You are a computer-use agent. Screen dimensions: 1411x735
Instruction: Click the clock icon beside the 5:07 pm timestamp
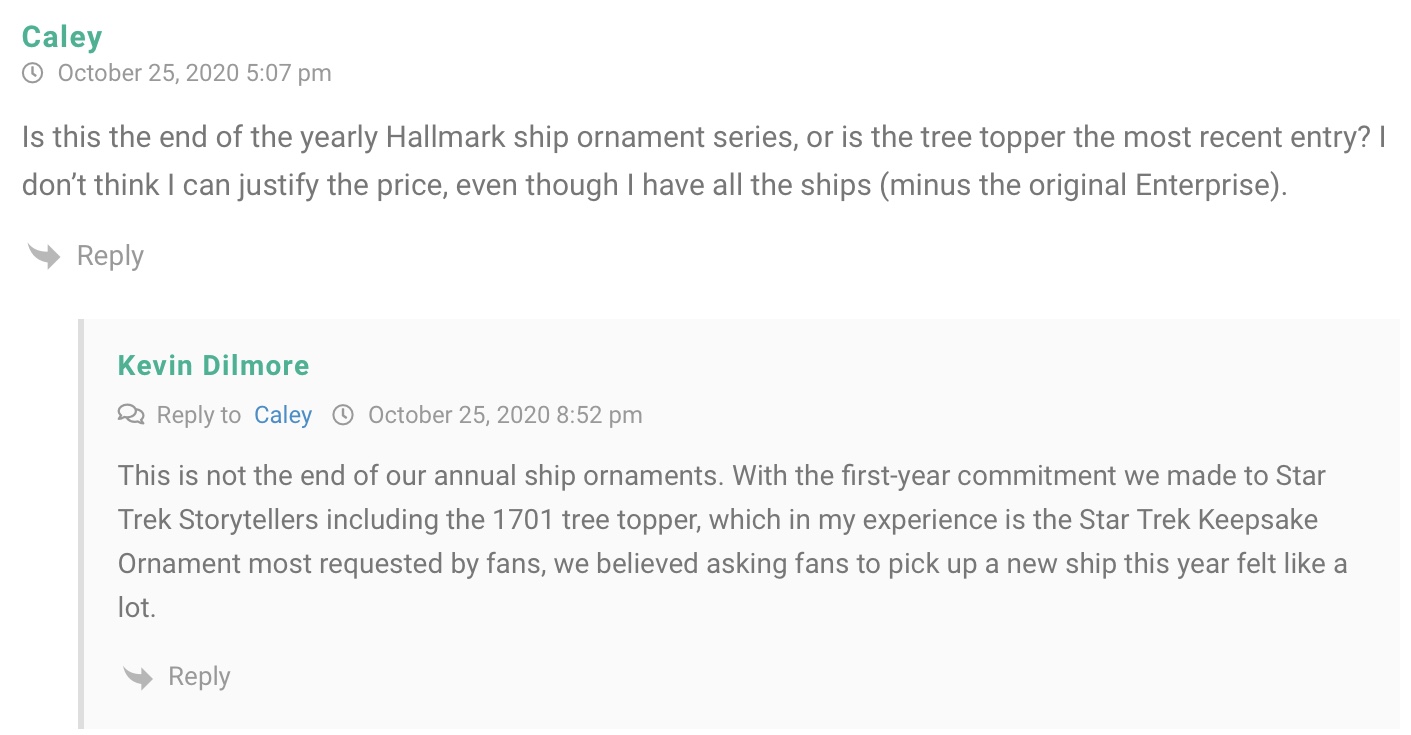coord(33,73)
